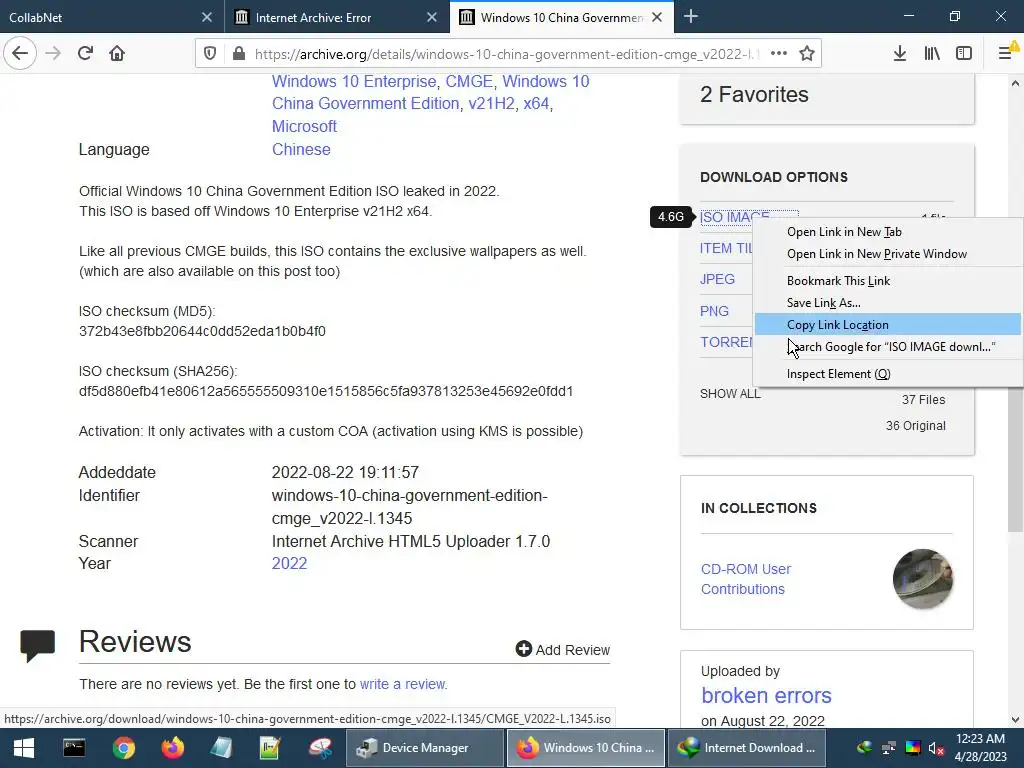Click the Internet Download Manager tray icon
1024x768 pixels.
tap(865, 748)
